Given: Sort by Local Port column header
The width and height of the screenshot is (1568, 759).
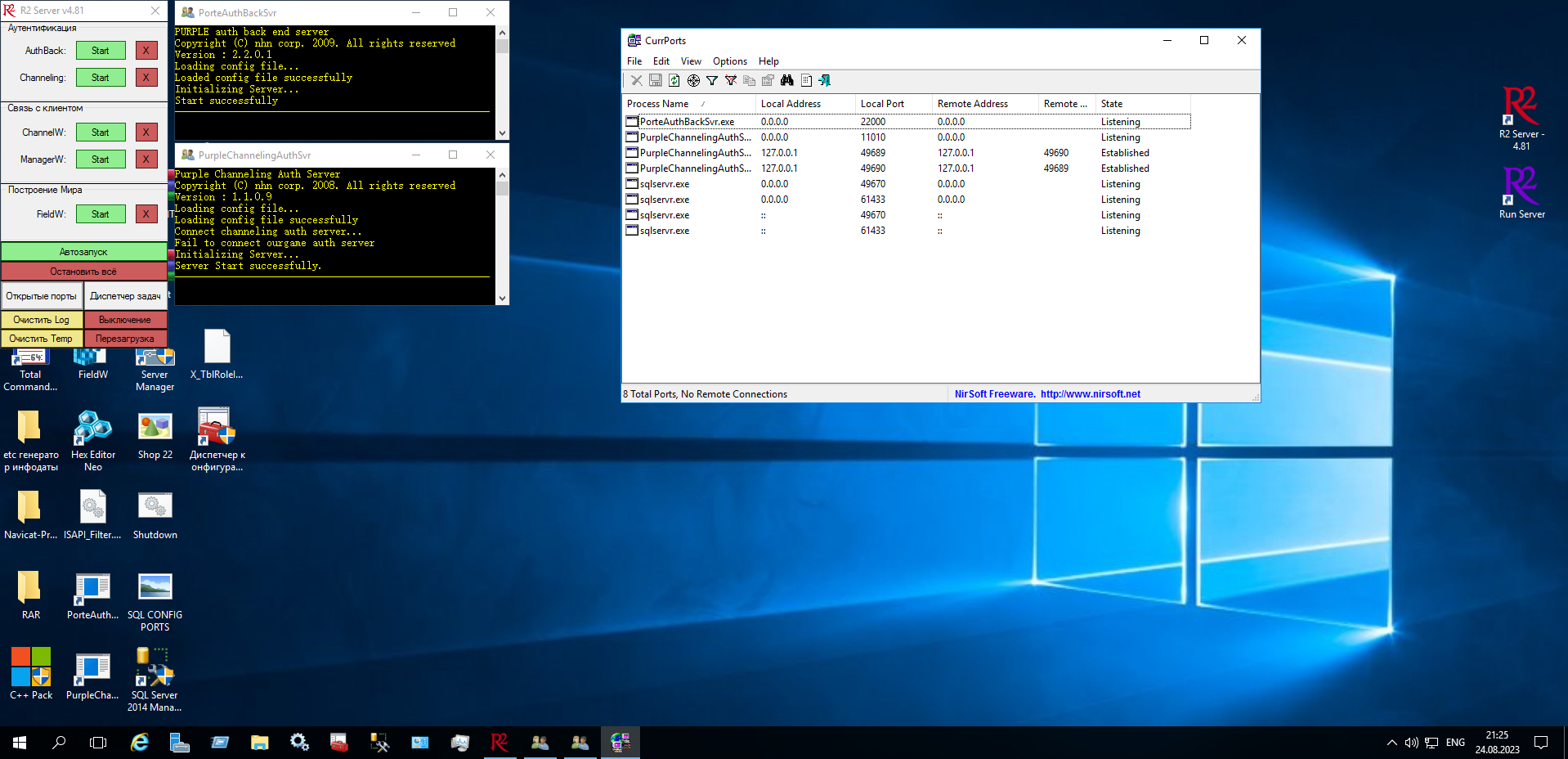Looking at the screenshot, I should 894,104.
